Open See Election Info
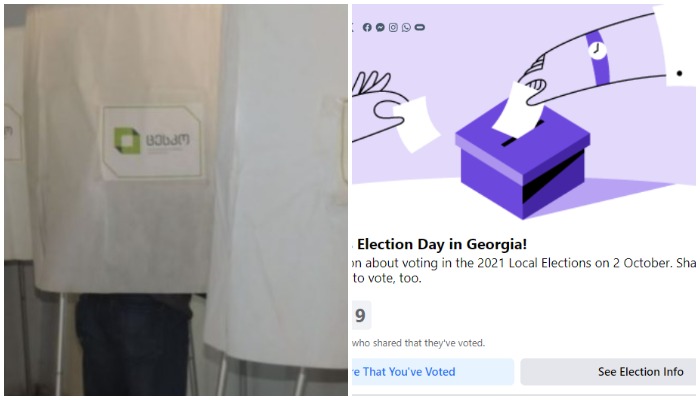Image resolution: width=700 pixels, height=400 pixels. pos(608,372)
